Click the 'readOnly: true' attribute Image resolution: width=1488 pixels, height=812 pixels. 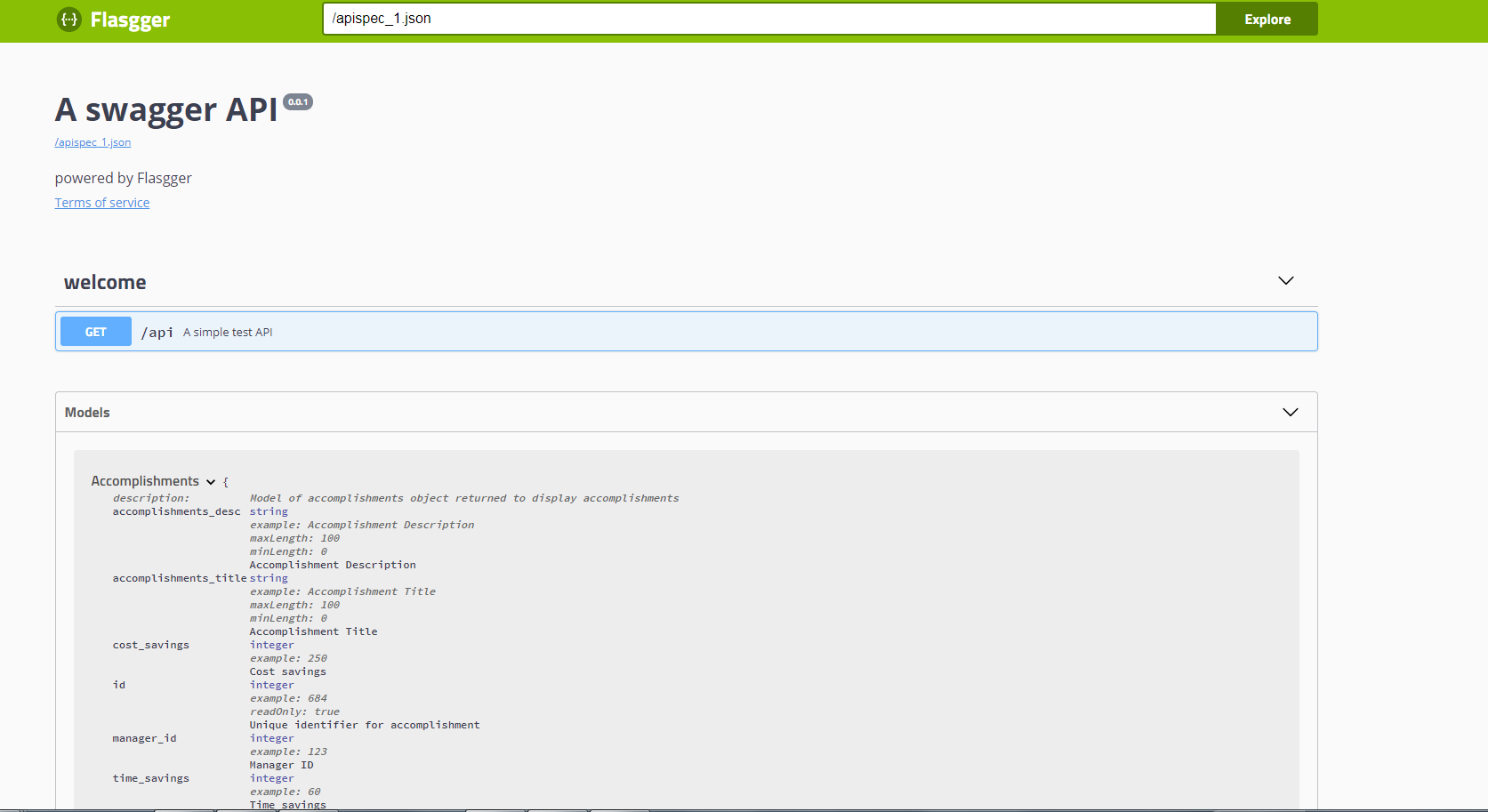click(x=294, y=712)
